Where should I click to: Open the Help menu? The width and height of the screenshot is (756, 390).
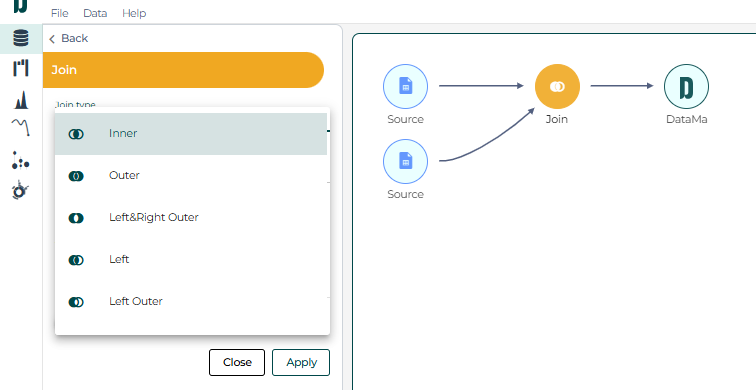click(134, 13)
